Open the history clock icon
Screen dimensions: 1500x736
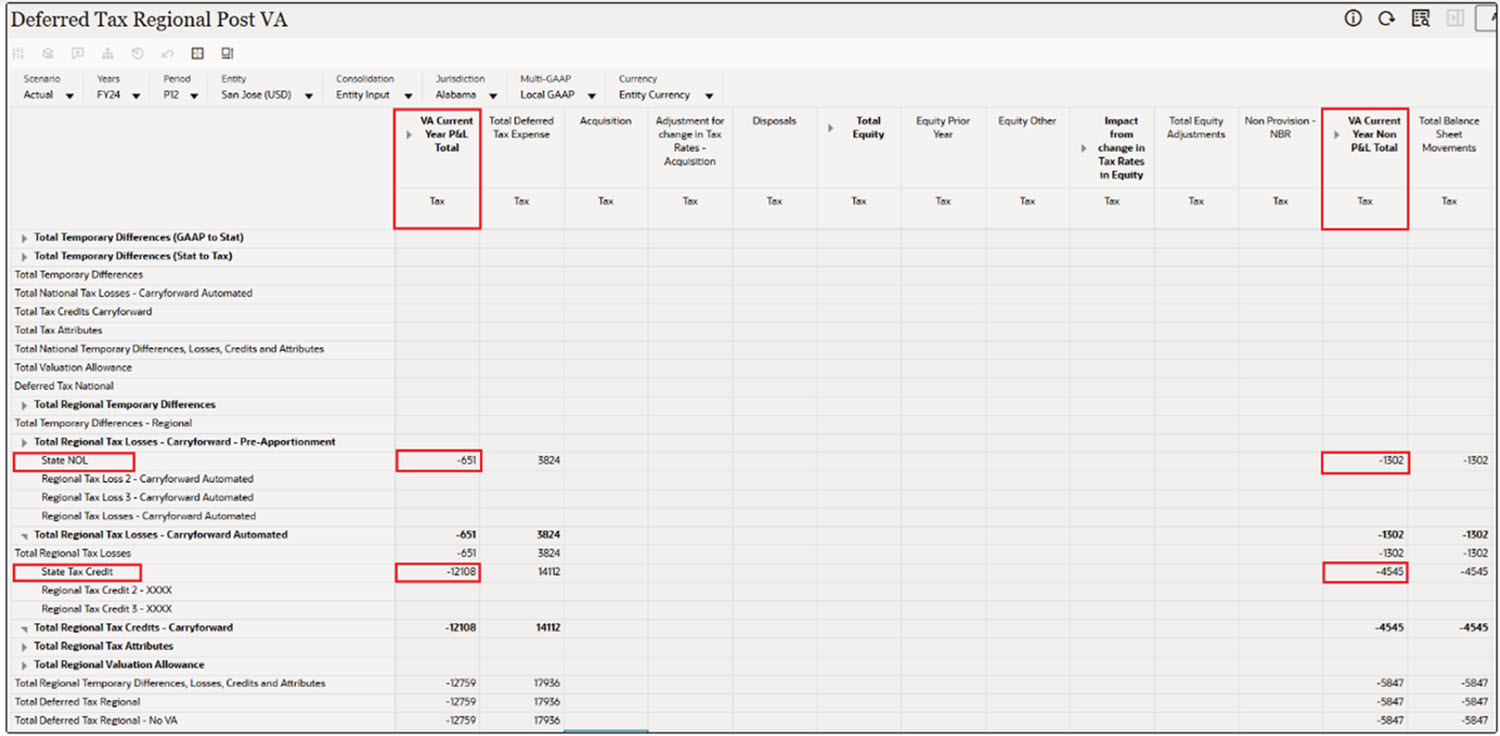(138, 54)
